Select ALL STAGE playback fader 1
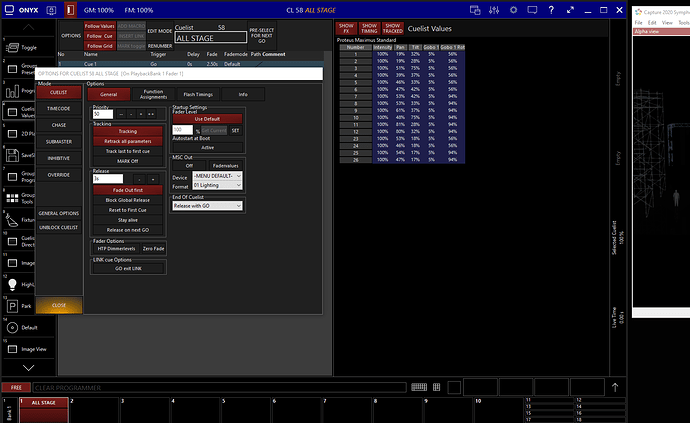Viewport: 690px width, 423px height. [x=44, y=410]
